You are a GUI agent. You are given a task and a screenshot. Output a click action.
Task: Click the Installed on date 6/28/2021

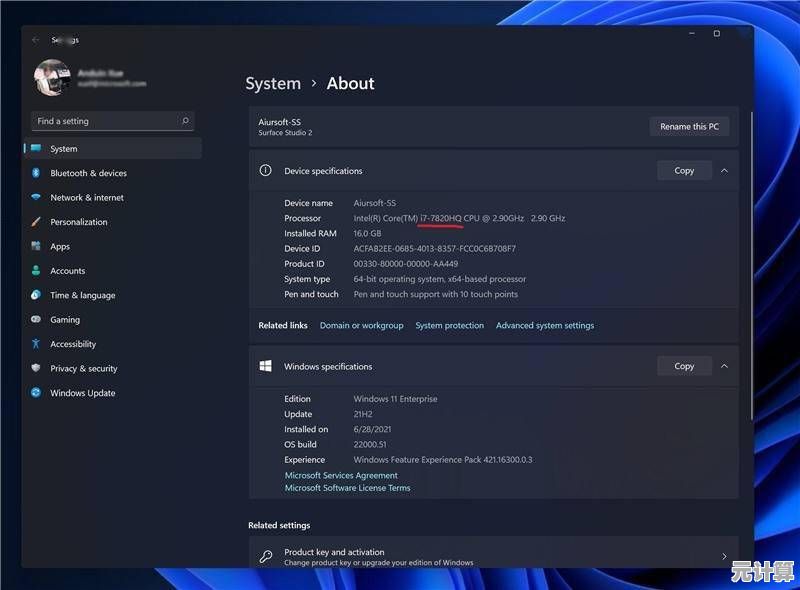click(x=372, y=429)
